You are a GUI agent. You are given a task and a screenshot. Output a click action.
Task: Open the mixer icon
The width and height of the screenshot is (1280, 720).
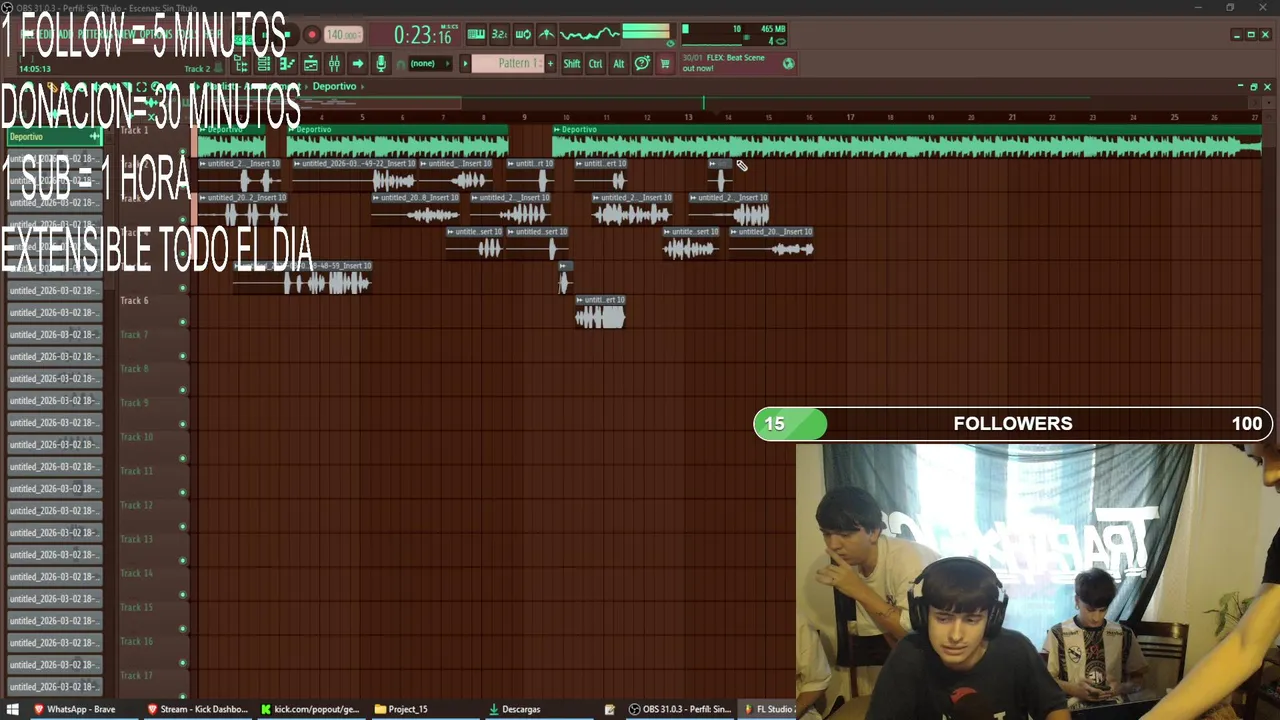tap(334, 64)
